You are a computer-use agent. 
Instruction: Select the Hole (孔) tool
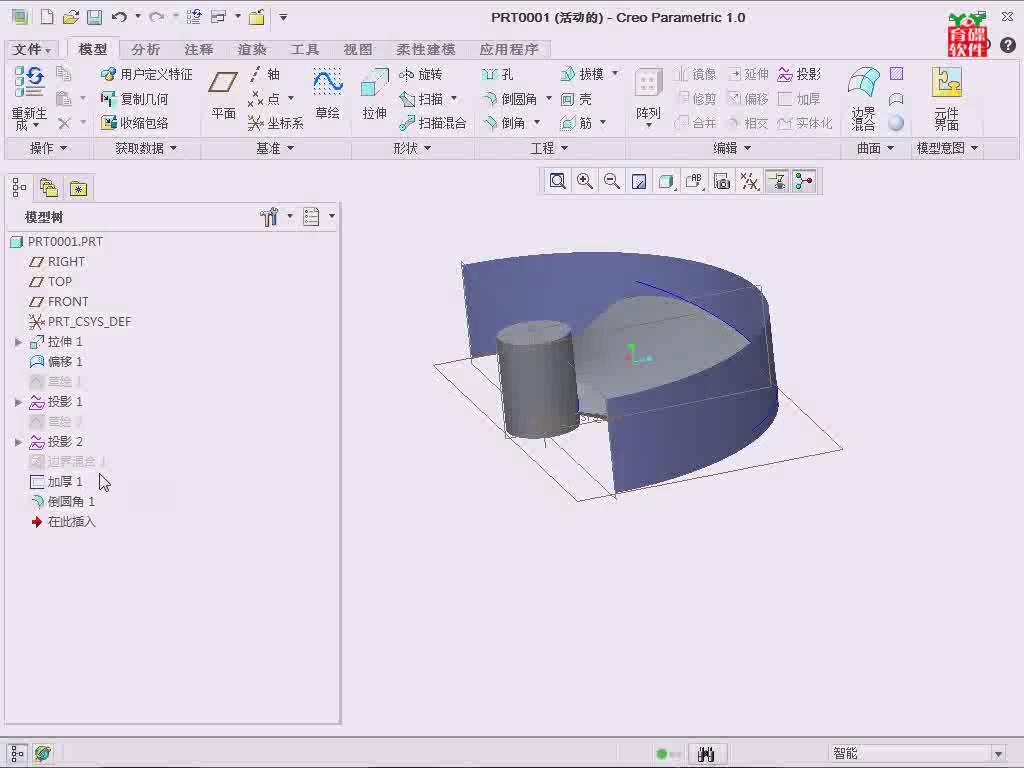pyautogui.click(x=498, y=74)
